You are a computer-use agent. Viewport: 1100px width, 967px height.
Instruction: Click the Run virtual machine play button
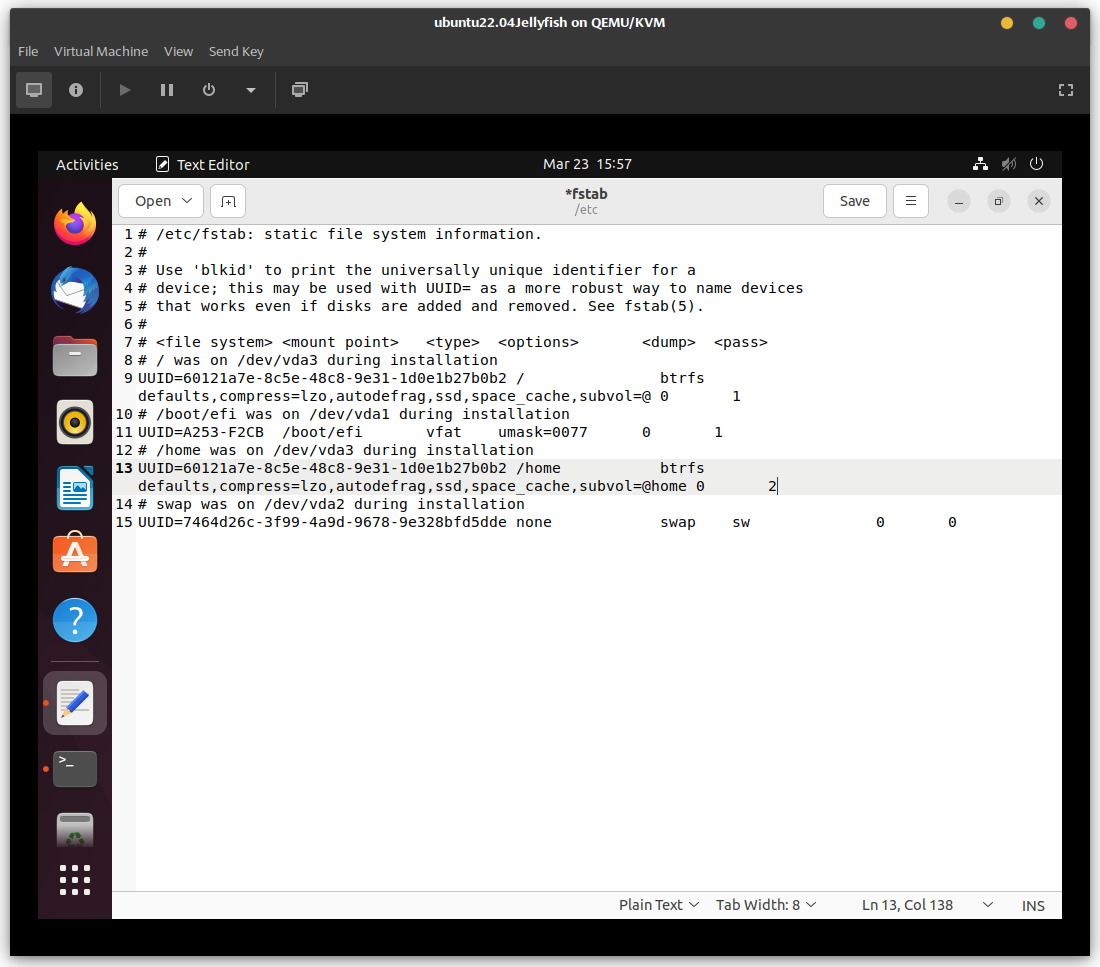(x=125, y=90)
